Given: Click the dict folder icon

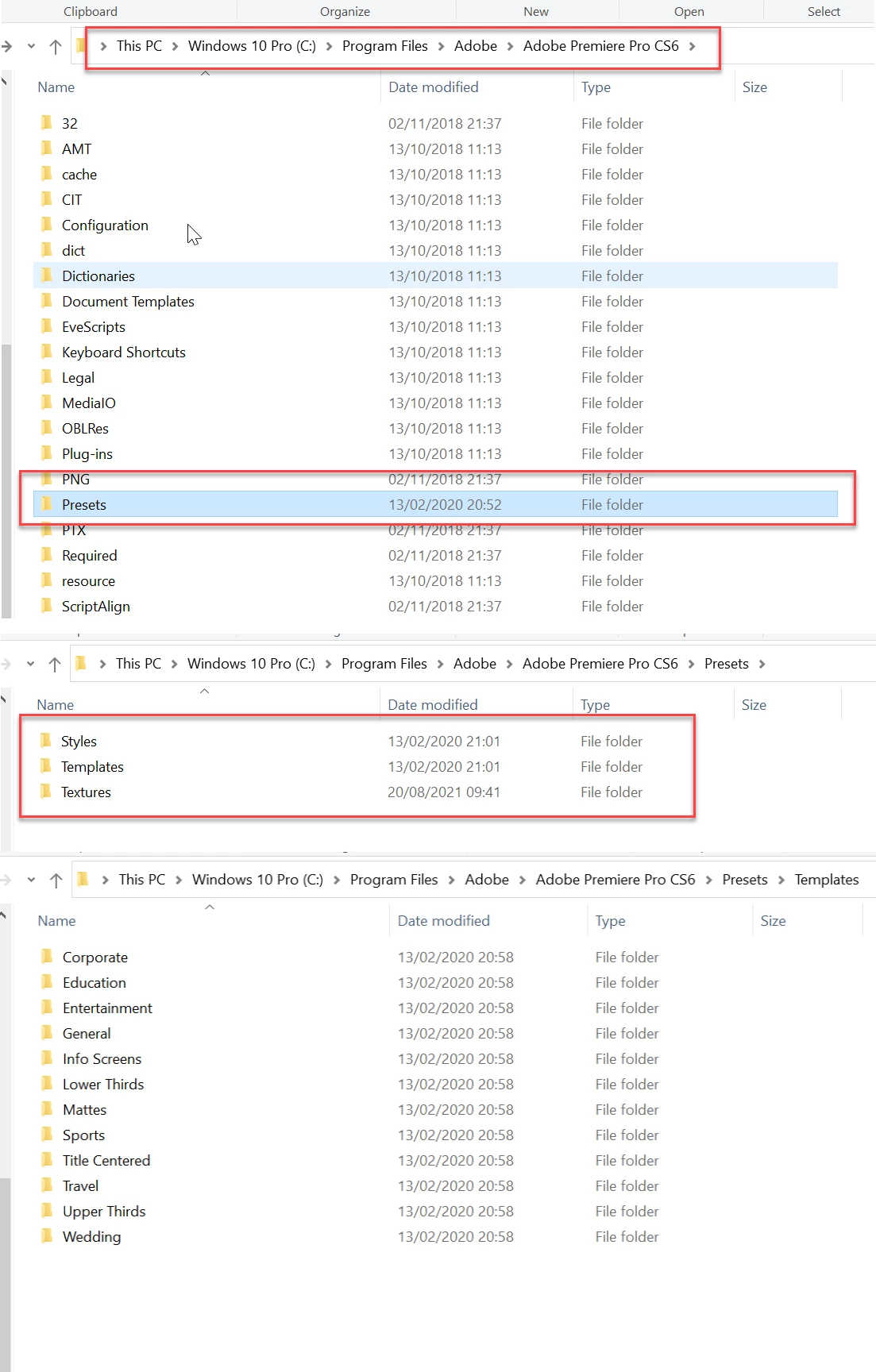Looking at the screenshot, I should point(47,250).
